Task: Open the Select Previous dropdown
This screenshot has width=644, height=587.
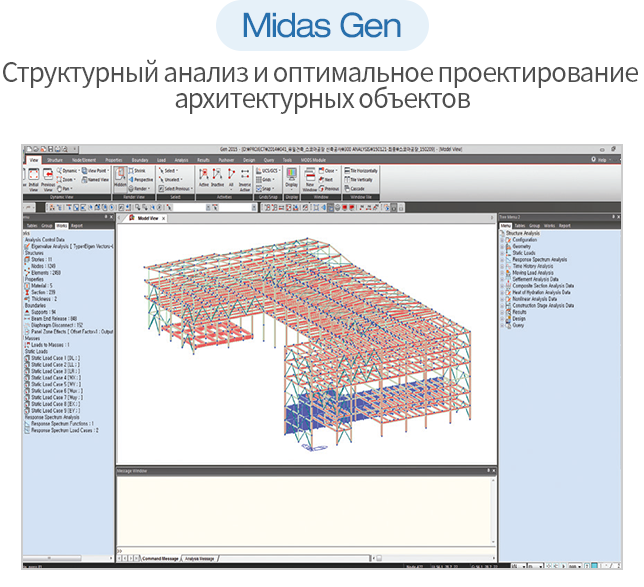Action: 176,189
